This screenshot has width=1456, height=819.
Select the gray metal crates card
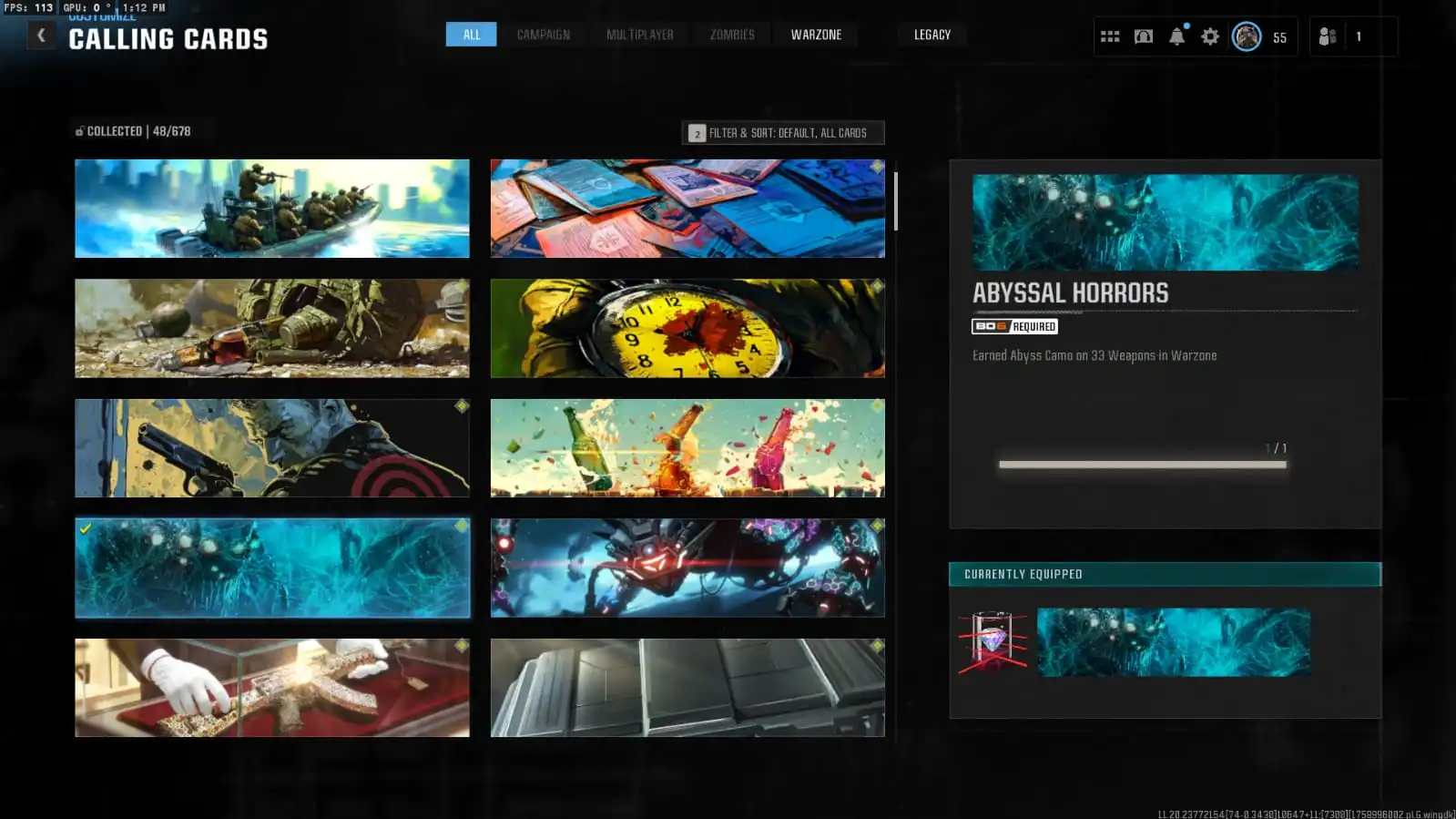point(687,688)
